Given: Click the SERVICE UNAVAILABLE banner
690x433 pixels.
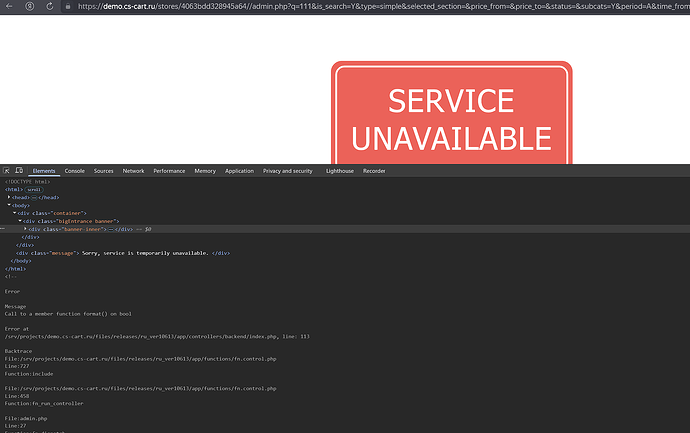Looking at the screenshot, I should 451,113.
